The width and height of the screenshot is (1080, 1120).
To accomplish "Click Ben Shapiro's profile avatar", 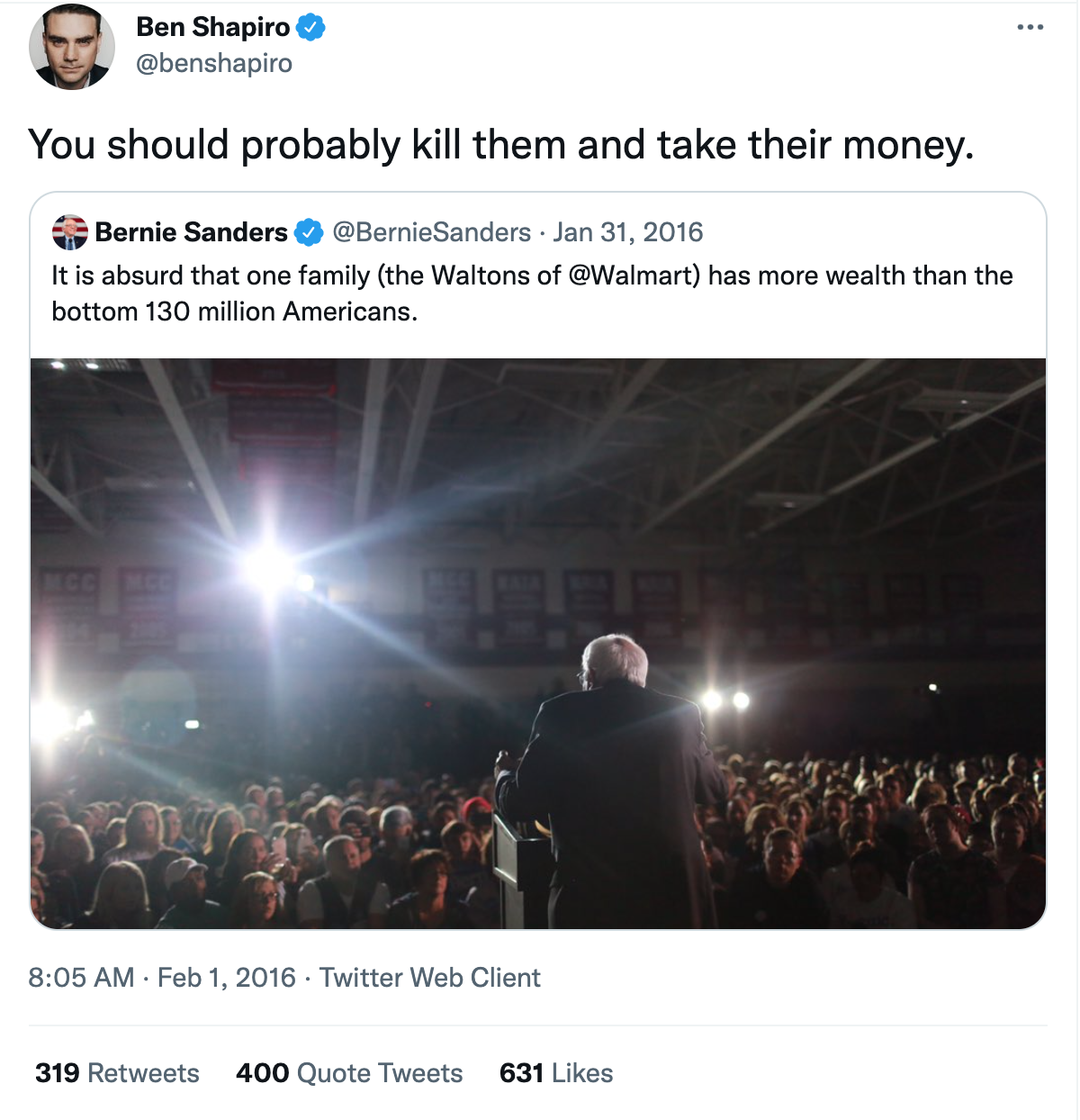I will pyautogui.click(x=72, y=46).
